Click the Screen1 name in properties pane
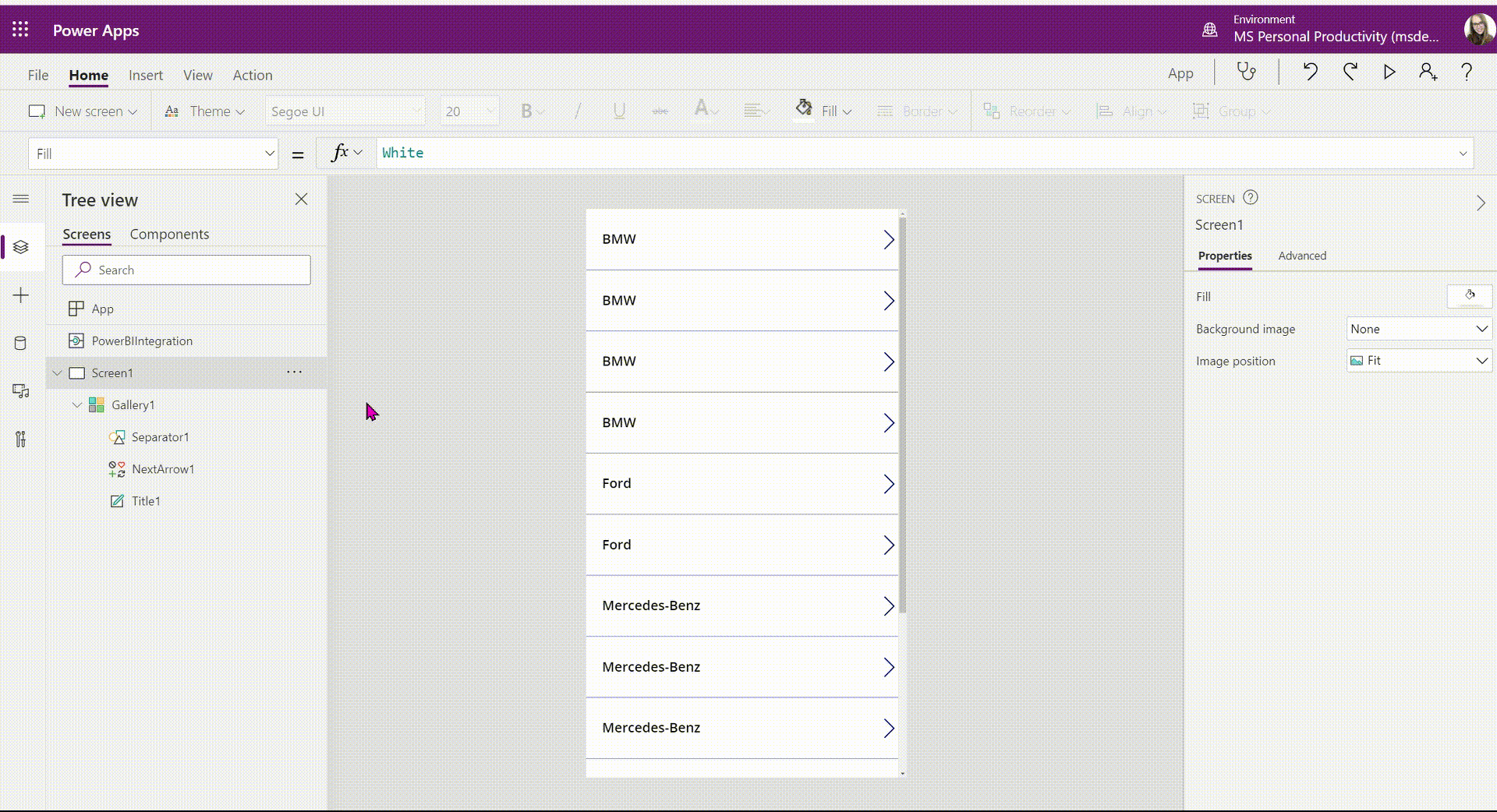This screenshot has width=1497, height=812. click(x=1219, y=224)
